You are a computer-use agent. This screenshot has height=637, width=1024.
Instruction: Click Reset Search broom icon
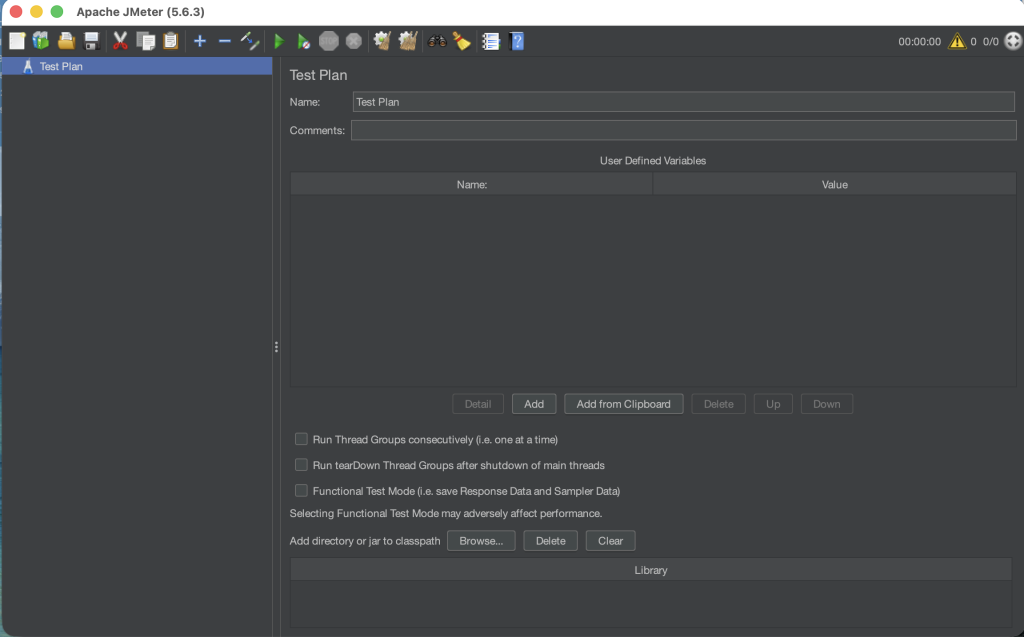(462, 41)
